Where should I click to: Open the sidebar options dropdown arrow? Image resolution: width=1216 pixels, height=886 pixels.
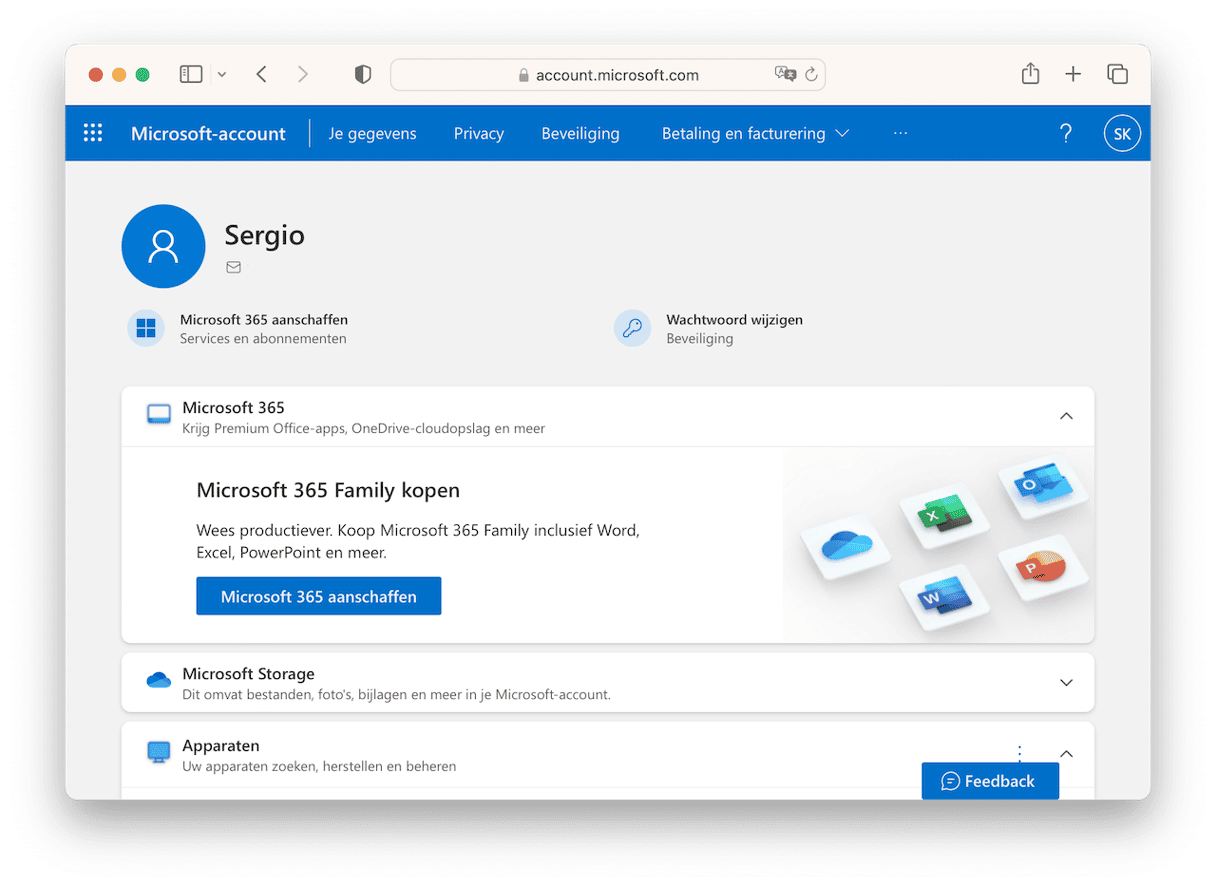tap(222, 75)
